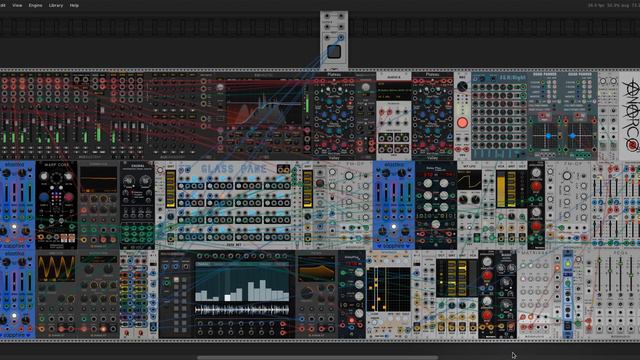The width and height of the screenshot is (640, 360).
Task: Click the white waveform strip below the bar graph
Action: click(x=242, y=310)
